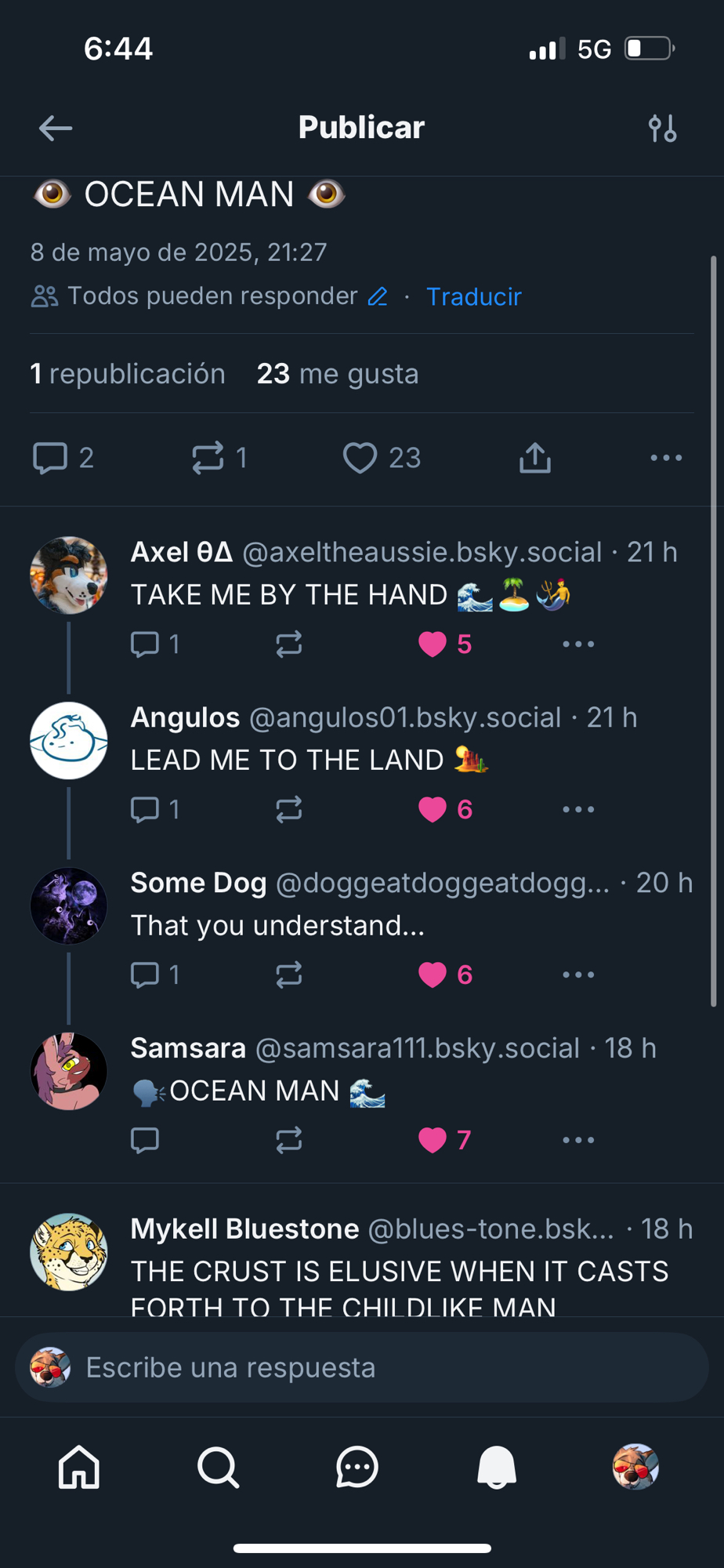Screen dimensions: 724x1568
Task: Tap the 'Escribe una respuesta' field
Action: (376, 1367)
